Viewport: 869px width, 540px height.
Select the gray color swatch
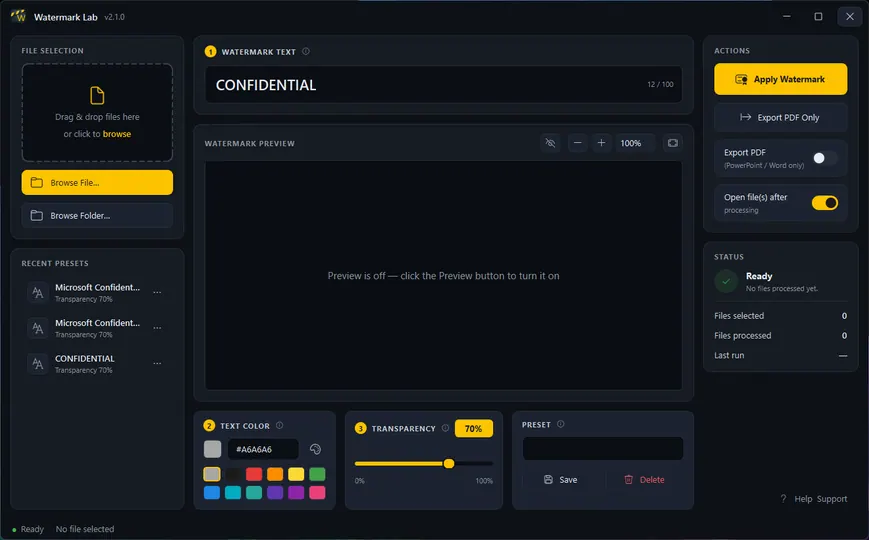212,474
